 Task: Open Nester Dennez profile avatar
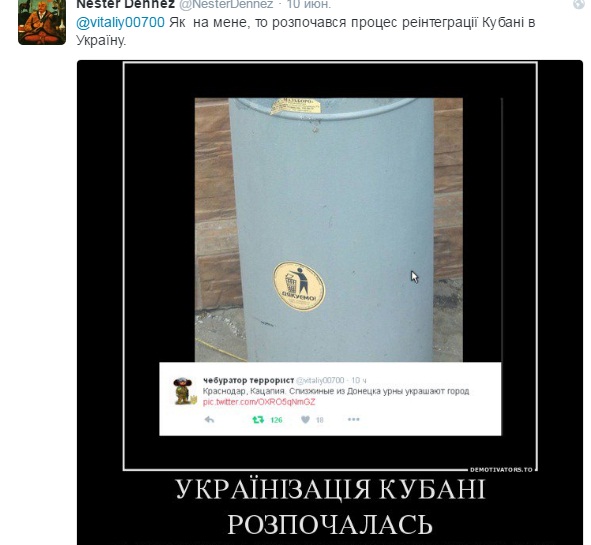[42, 22]
